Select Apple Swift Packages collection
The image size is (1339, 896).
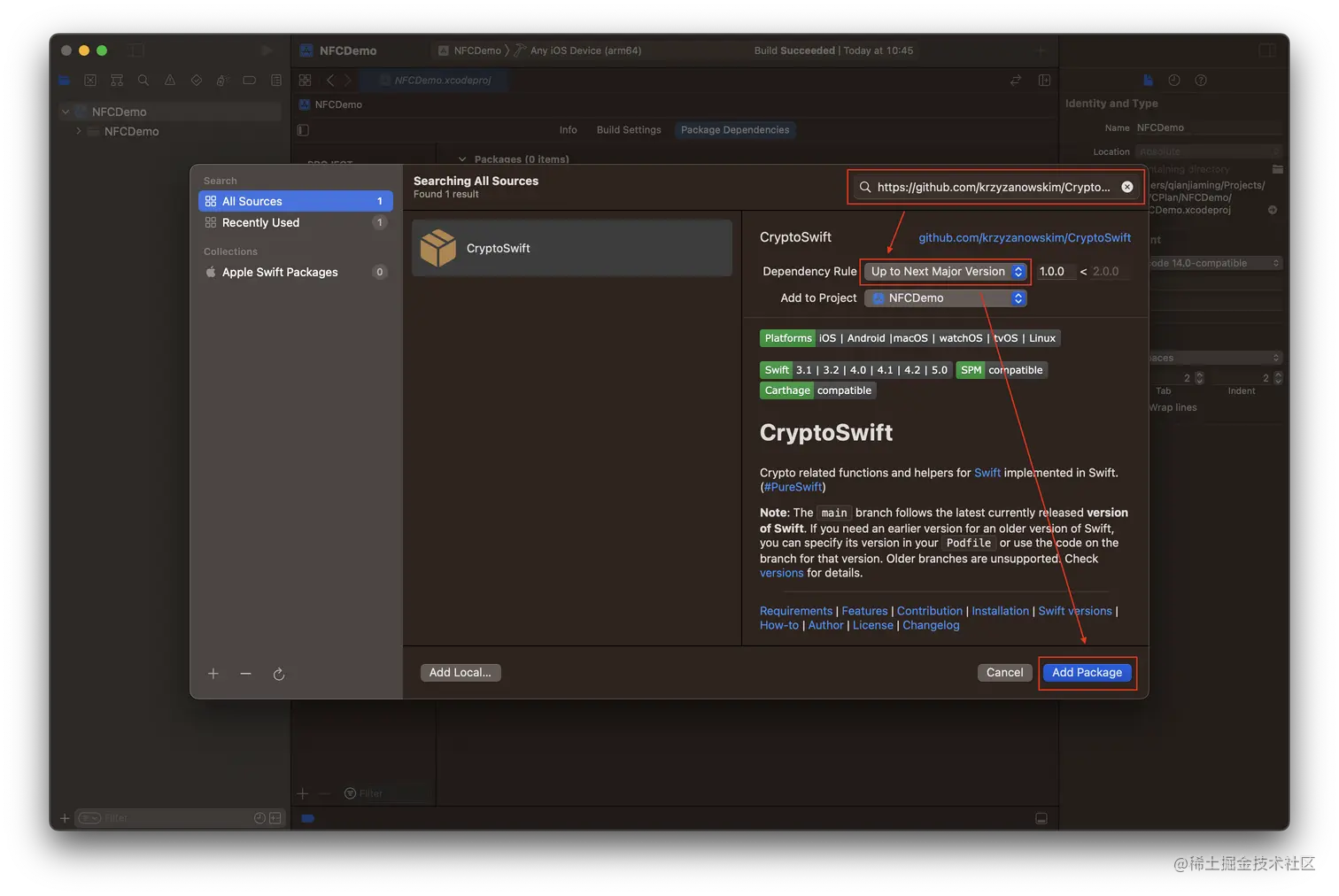coord(296,272)
